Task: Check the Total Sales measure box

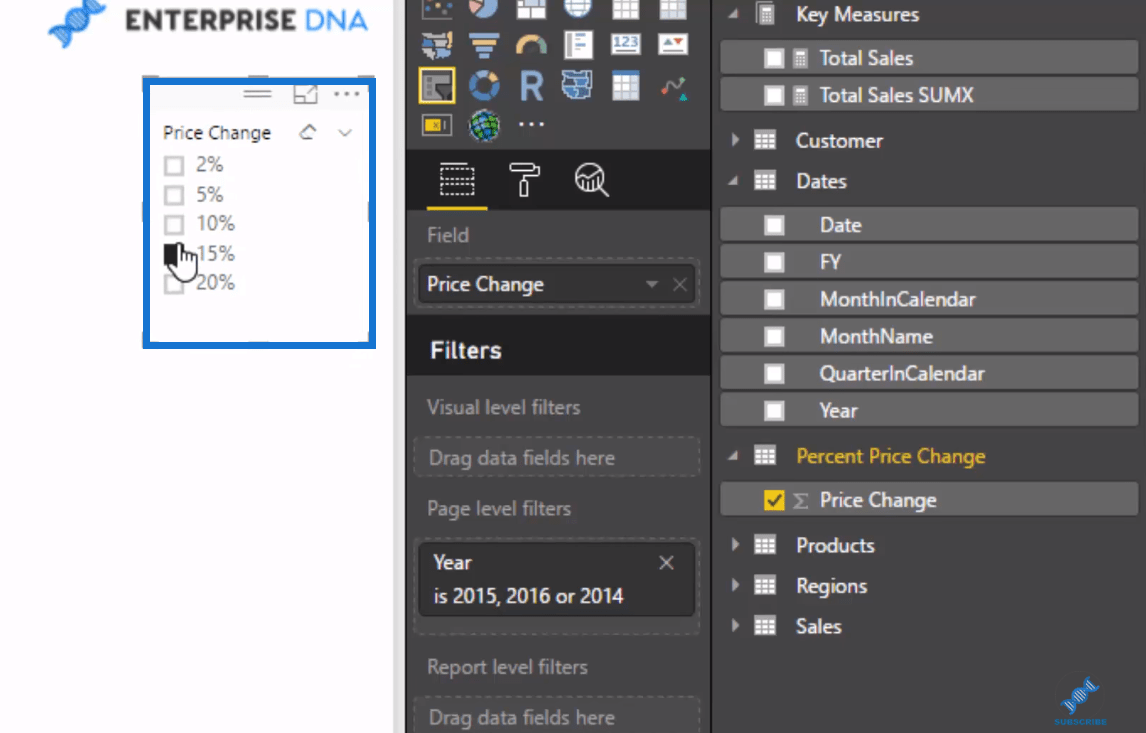Action: tap(774, 58)
